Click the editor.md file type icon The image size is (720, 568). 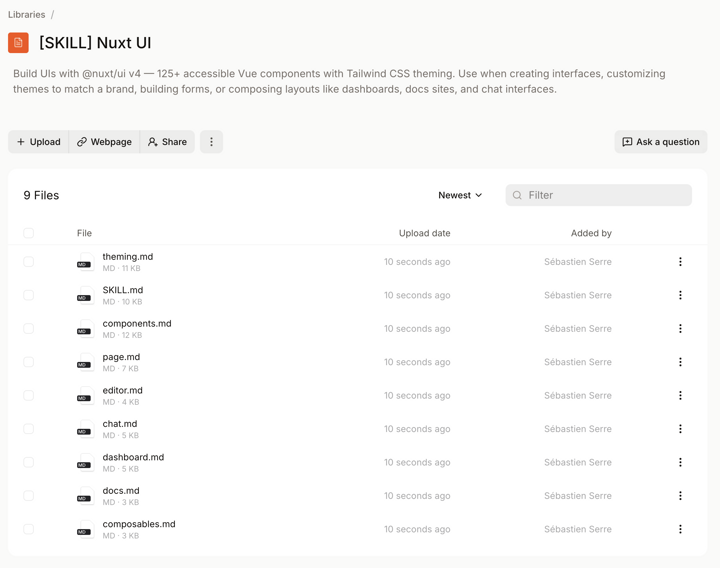(85, 396)
